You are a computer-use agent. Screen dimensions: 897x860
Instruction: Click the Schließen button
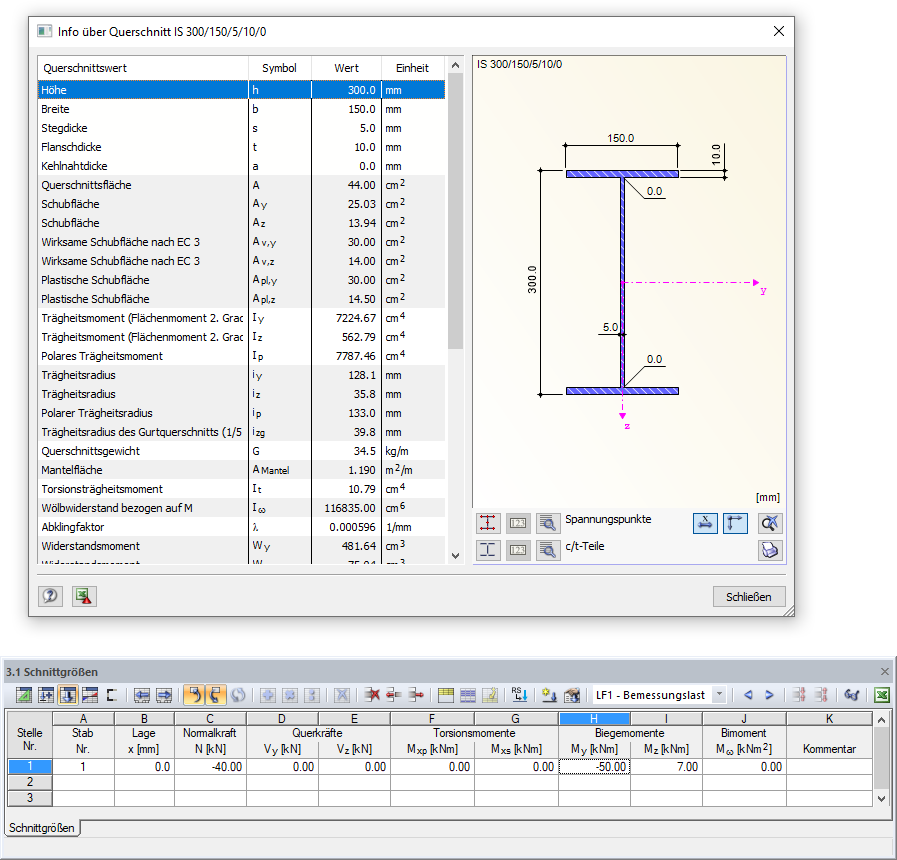click(749, 597)
